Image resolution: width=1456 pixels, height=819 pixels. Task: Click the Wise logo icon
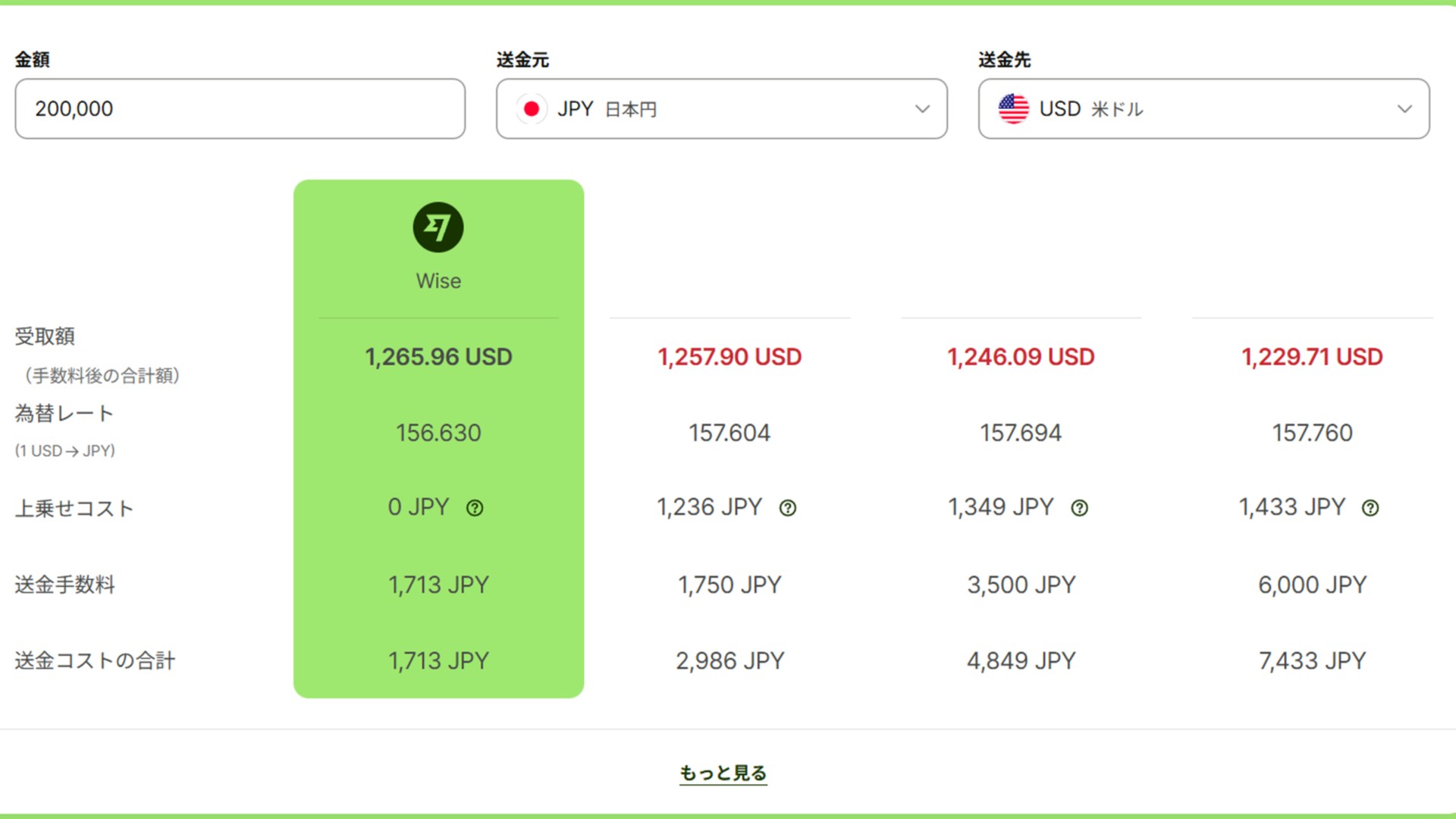coord(438,227)
